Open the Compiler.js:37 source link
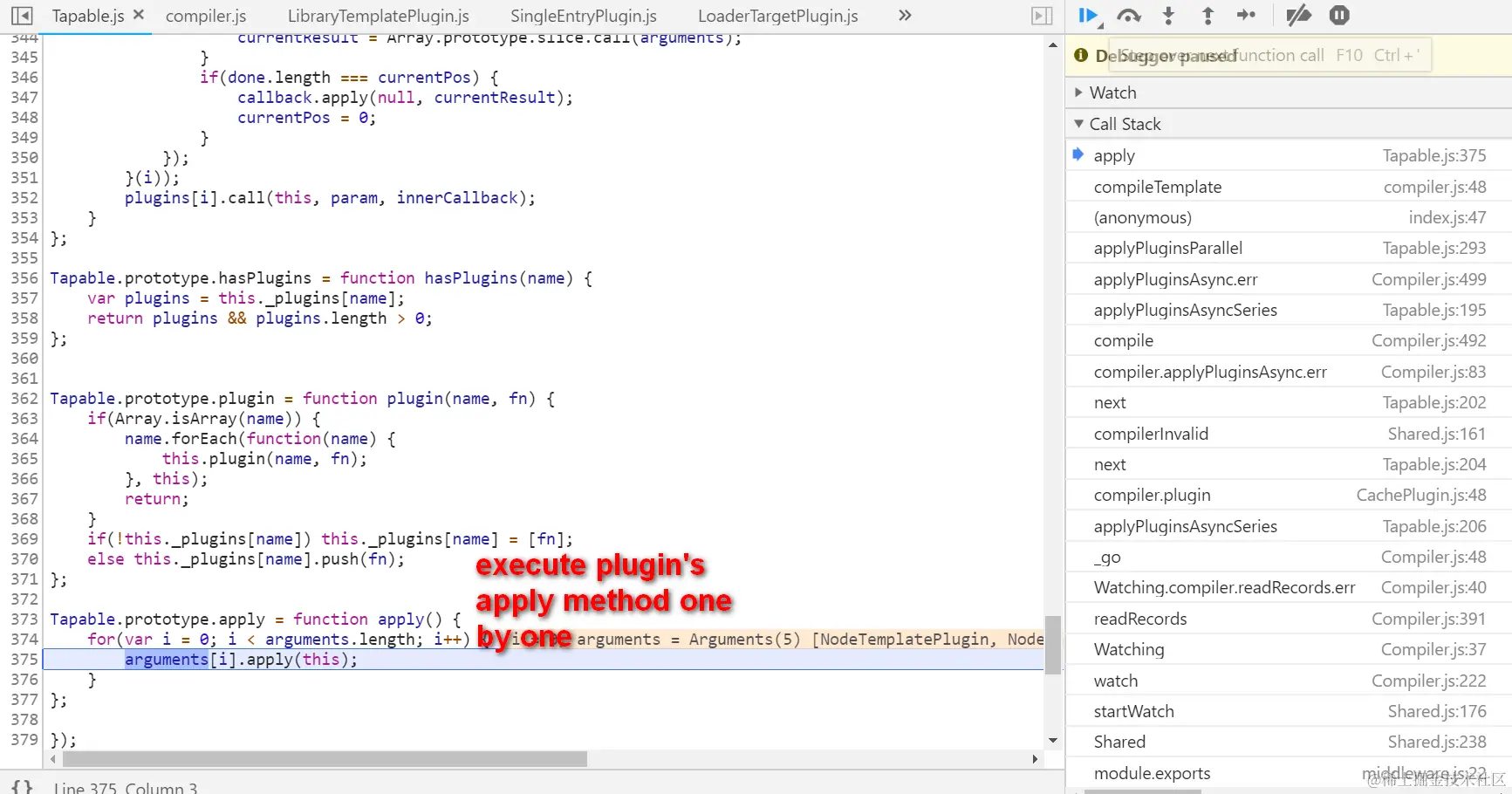 click(1433, 649)
